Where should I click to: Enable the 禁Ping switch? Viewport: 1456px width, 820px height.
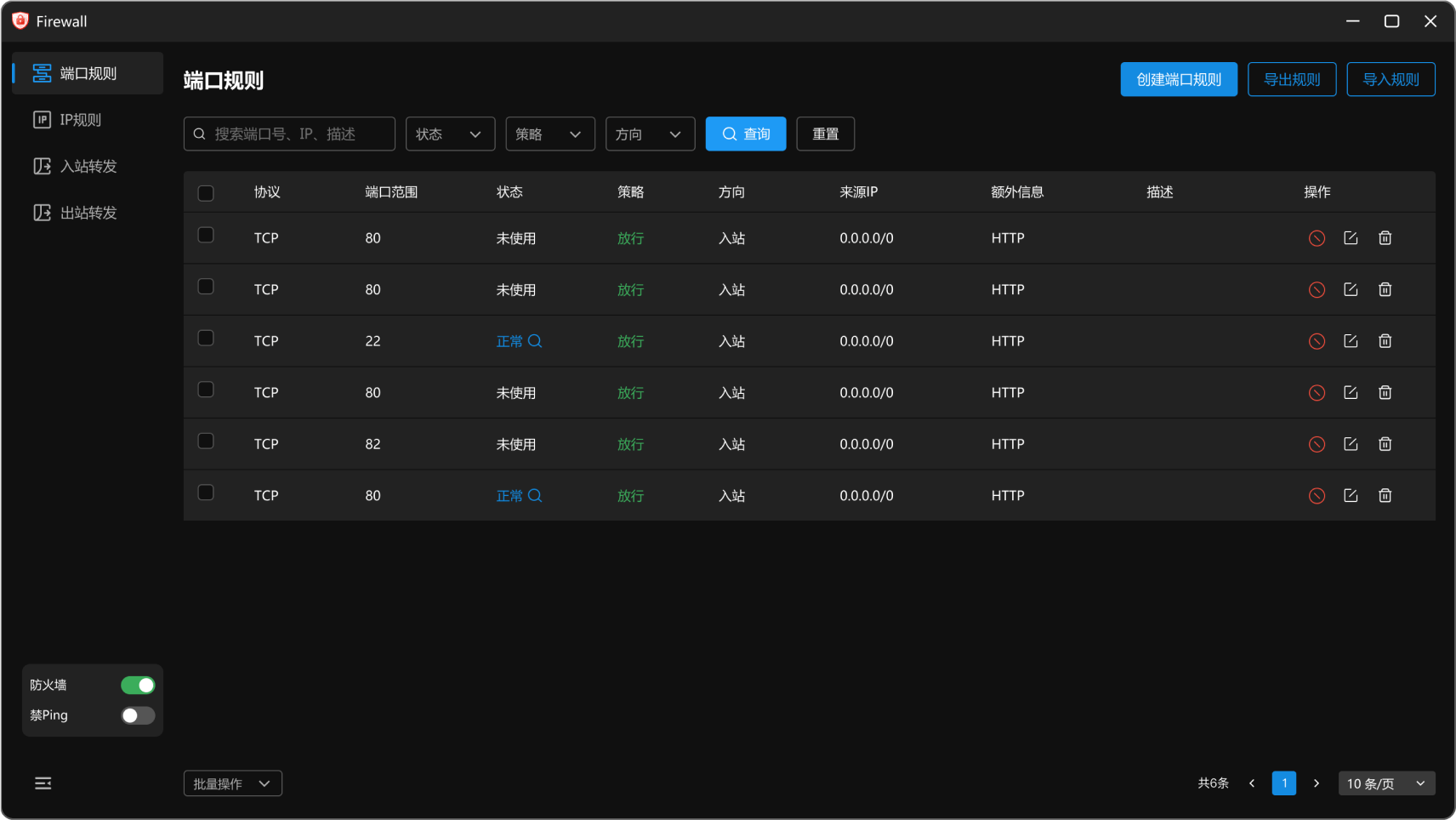click(138, 716)
